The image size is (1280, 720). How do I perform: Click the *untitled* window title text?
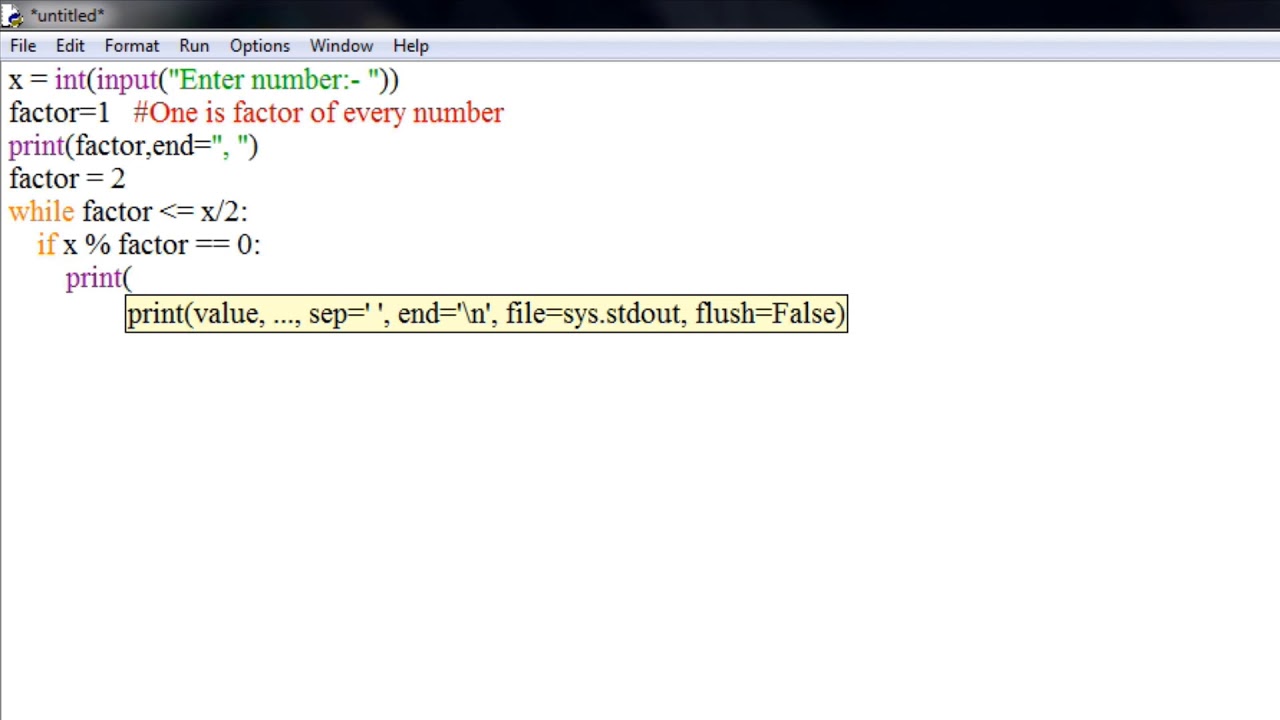67,15
